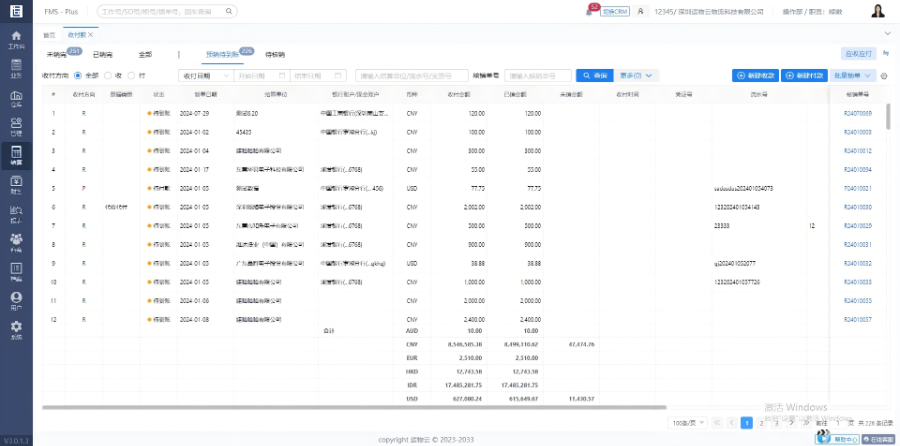Click the 应收应付 button

click(x=859, y=53)
